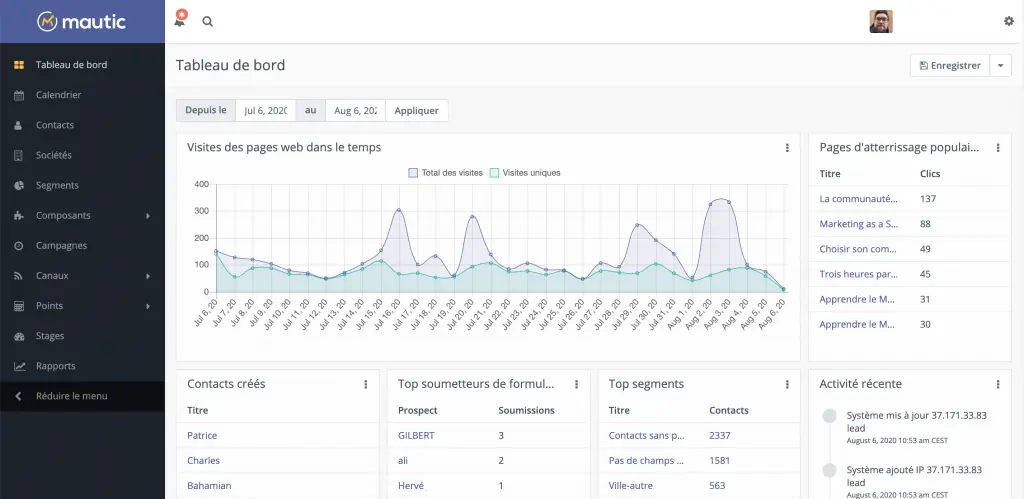This screenshot has width=1024, height=499.
Task: Open the Marketing as a S... link
Action: 859,223
